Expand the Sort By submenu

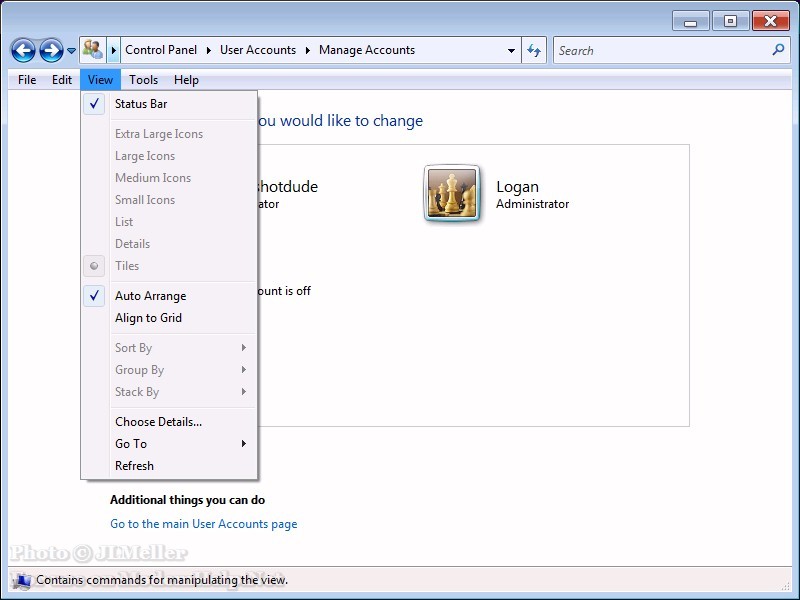point(169,348)
